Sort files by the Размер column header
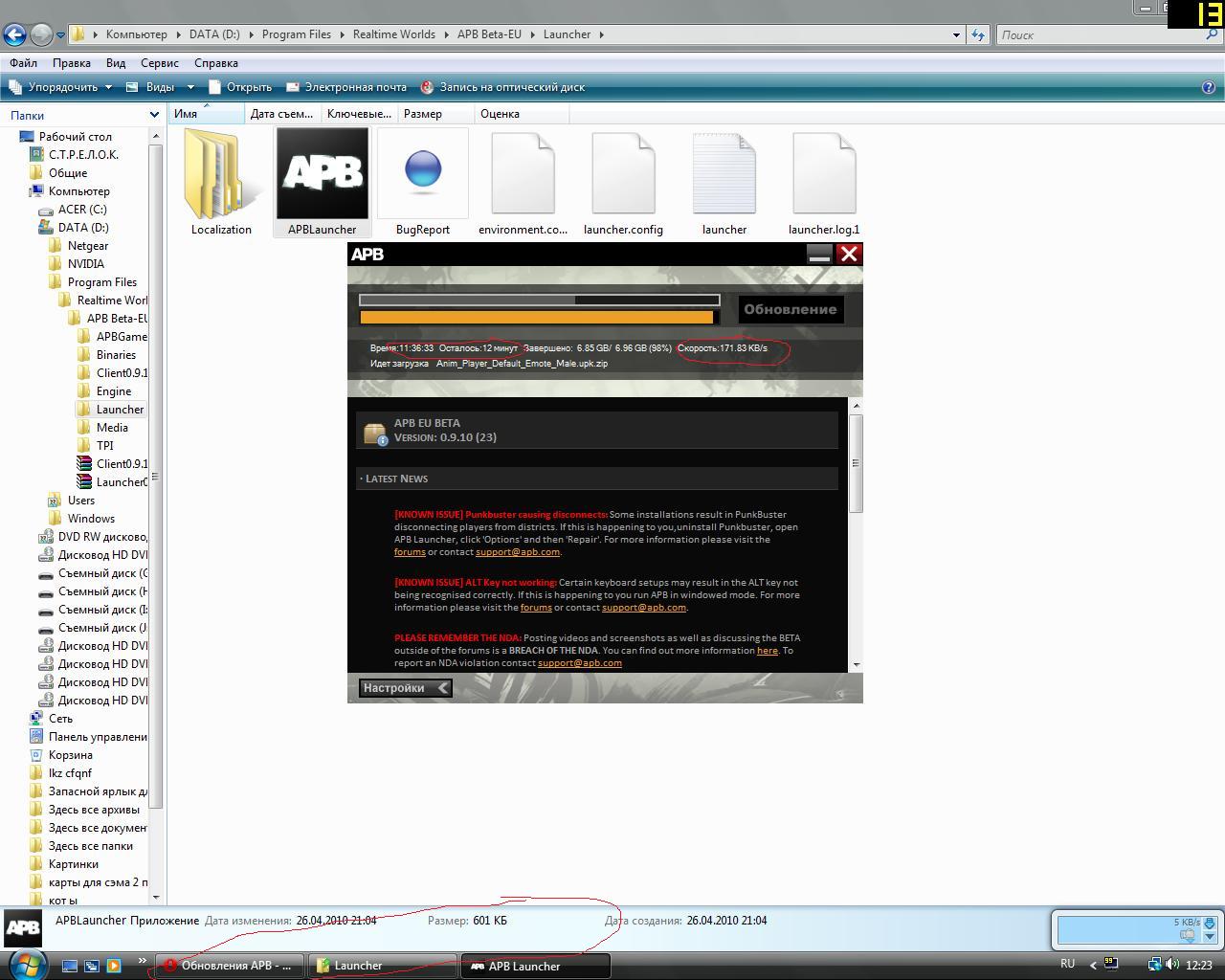 422,114
